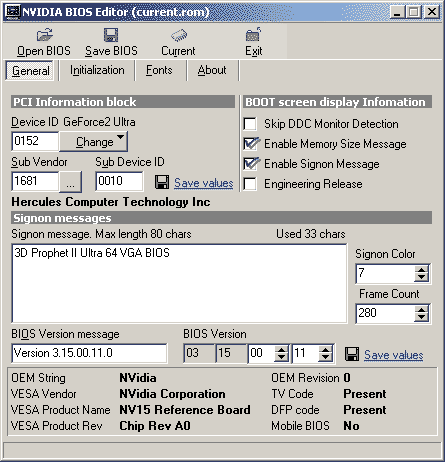Screen dimensions: 445x462
Task: Click floppy icon beside BIOS Version Save values
Action: tap(352, 354)
